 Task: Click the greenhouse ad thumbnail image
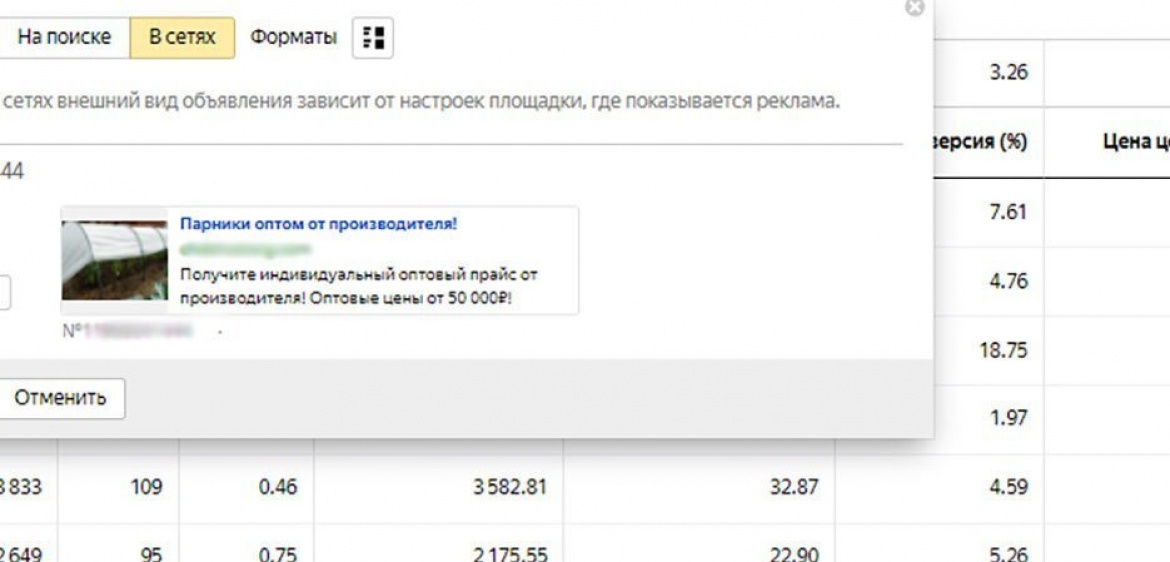pyautogui.click(x=114, y=260)
